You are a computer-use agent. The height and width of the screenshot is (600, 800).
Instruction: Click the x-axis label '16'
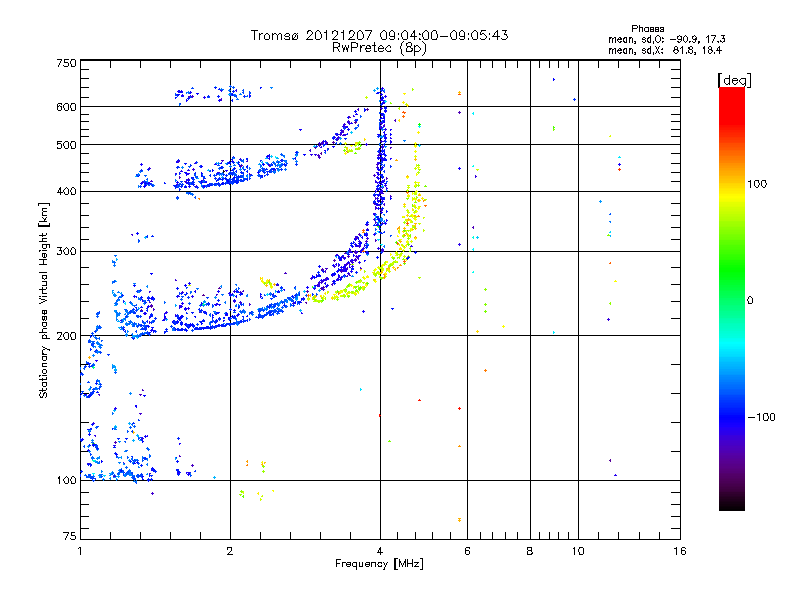680,551
